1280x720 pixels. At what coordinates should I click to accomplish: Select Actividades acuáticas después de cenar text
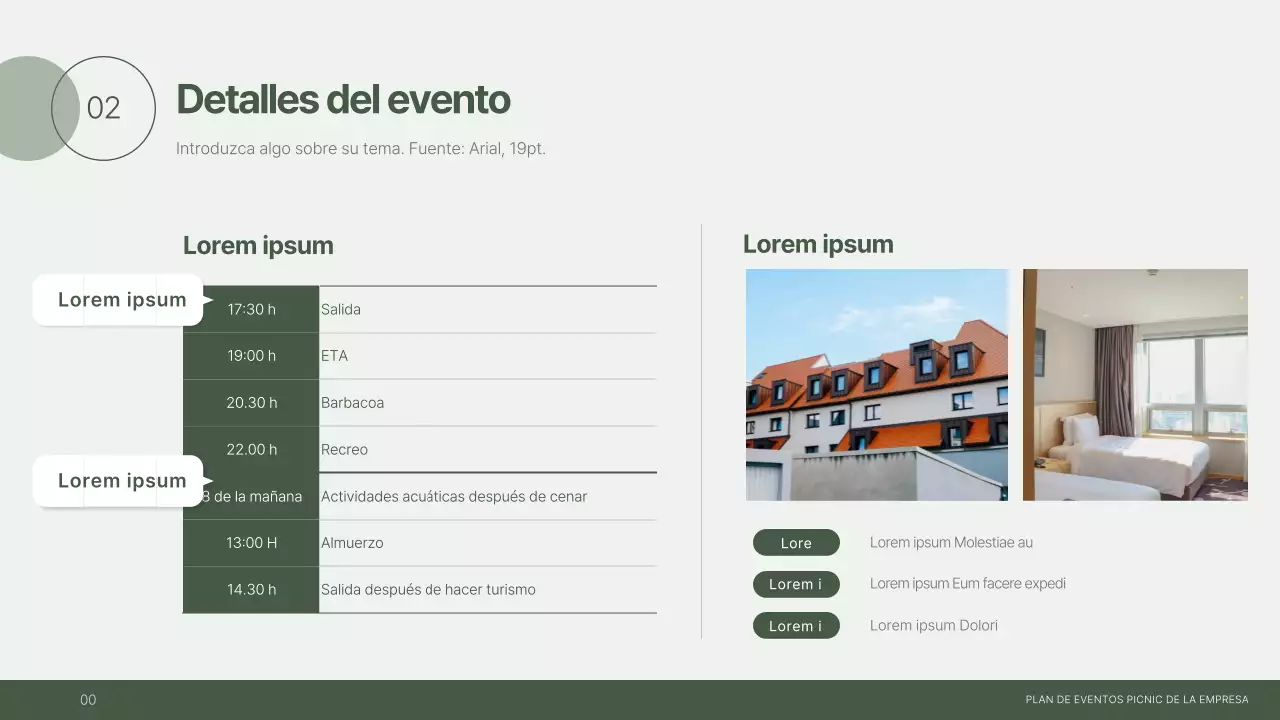(453, 497)
